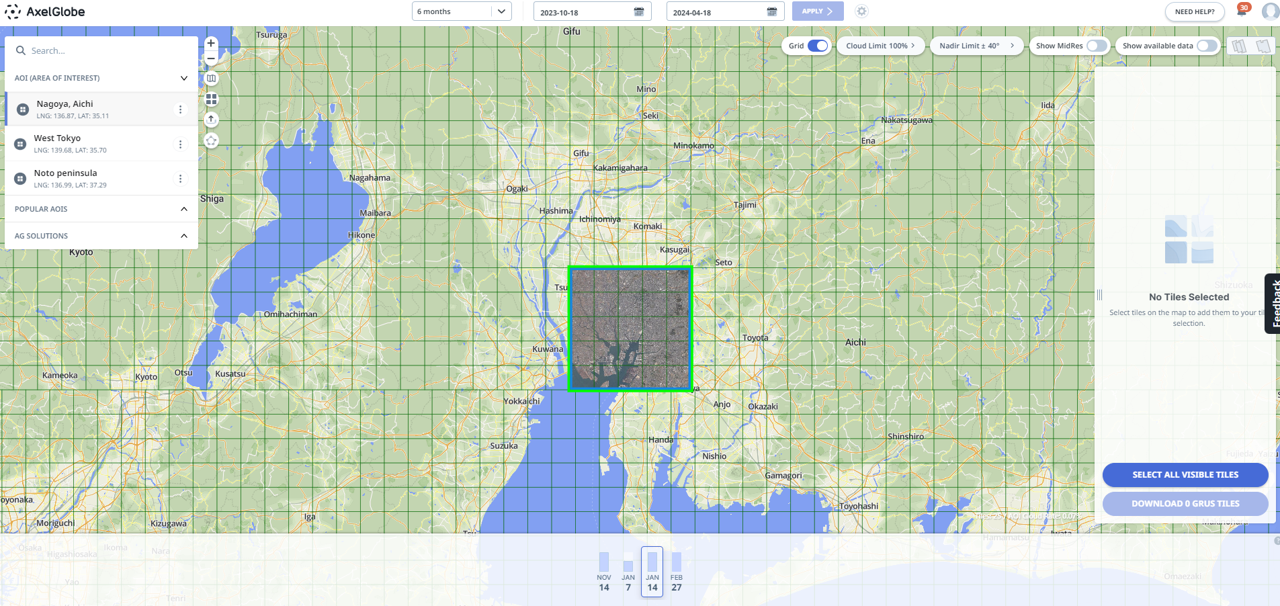Select the draw polygon tool
This screenshot has width=1280, height=606.
pyautogui.click(x=211, y=141)
